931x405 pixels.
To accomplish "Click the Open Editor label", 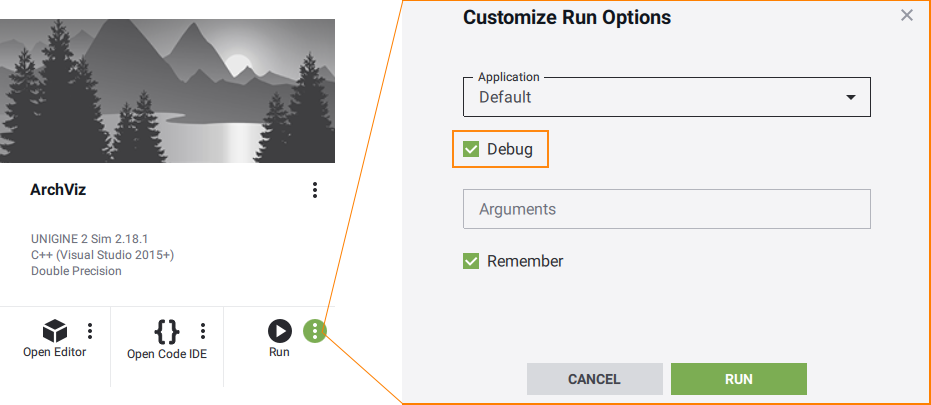I will coord(55,352).
